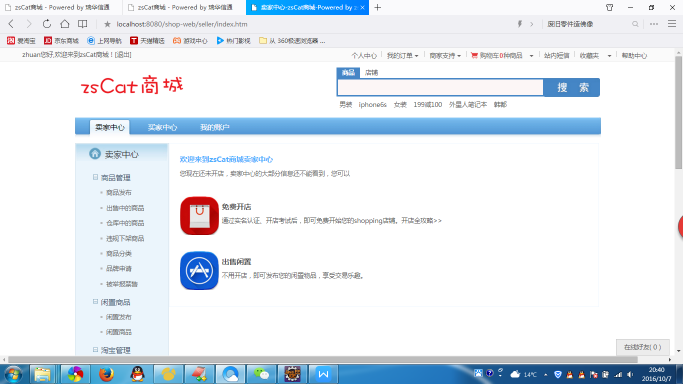The width and height of the screenshot is (683, 384).
Task: Click the iphone6s hot search keyword
Action: (x=372, y=104)
